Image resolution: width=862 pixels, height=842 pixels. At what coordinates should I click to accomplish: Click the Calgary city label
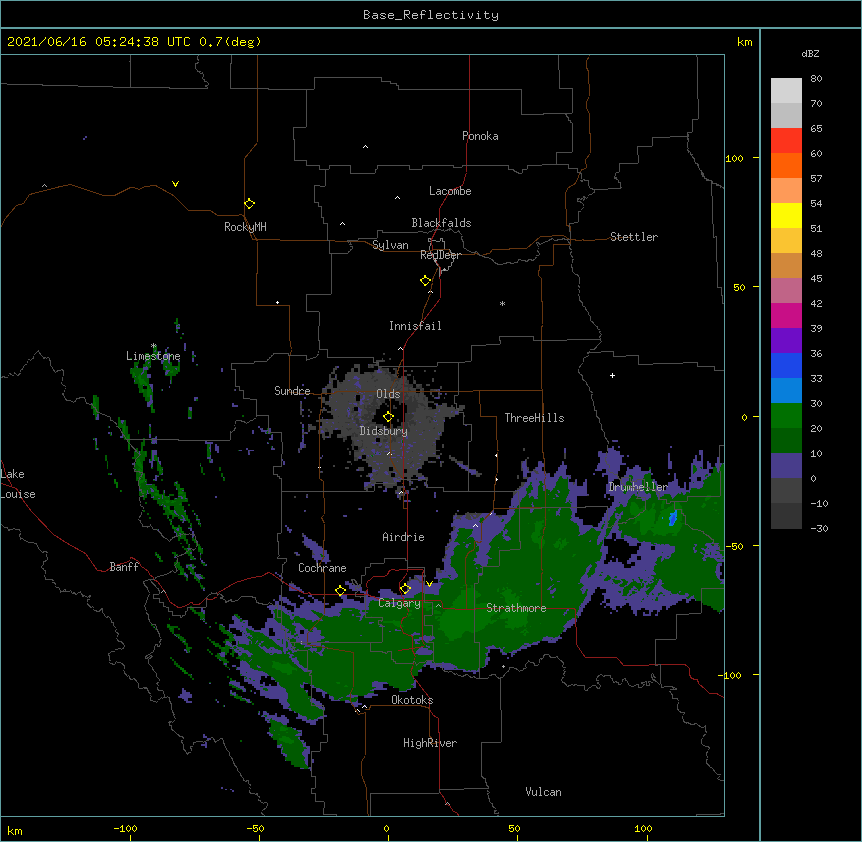pos(399,603)
